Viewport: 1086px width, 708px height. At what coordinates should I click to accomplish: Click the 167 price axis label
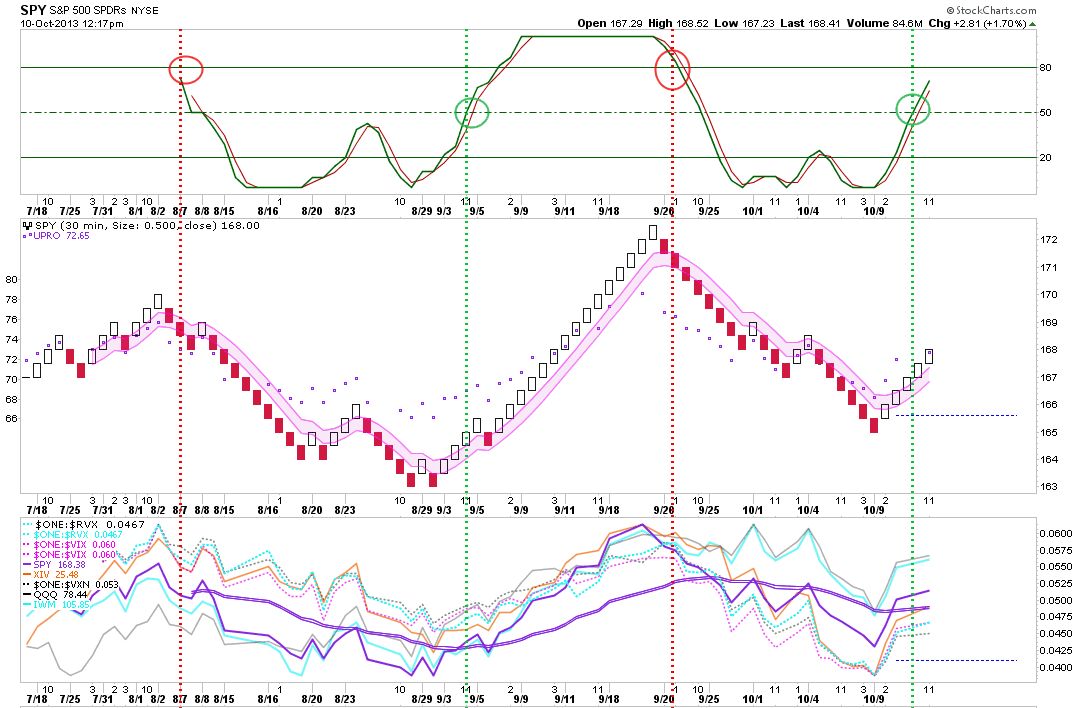[1049, 378]
